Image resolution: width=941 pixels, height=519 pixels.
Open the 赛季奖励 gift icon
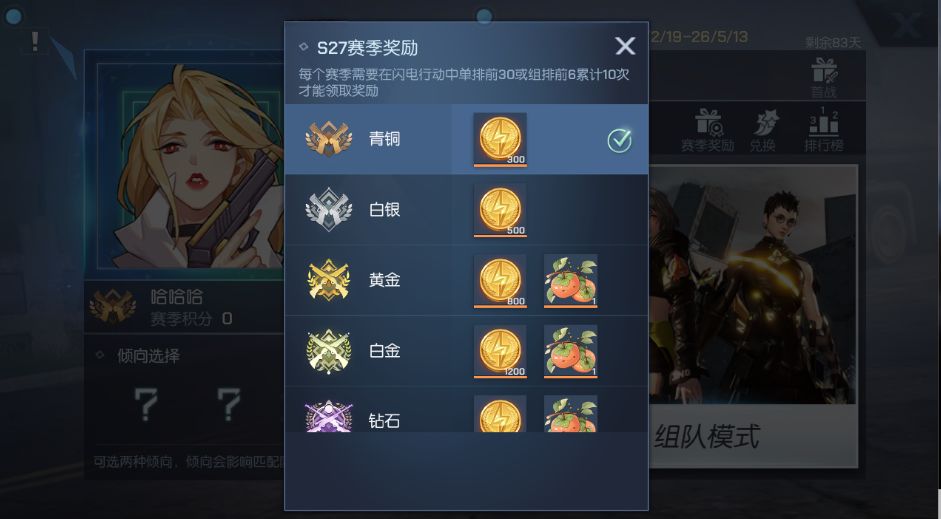(x=708, y=130)
